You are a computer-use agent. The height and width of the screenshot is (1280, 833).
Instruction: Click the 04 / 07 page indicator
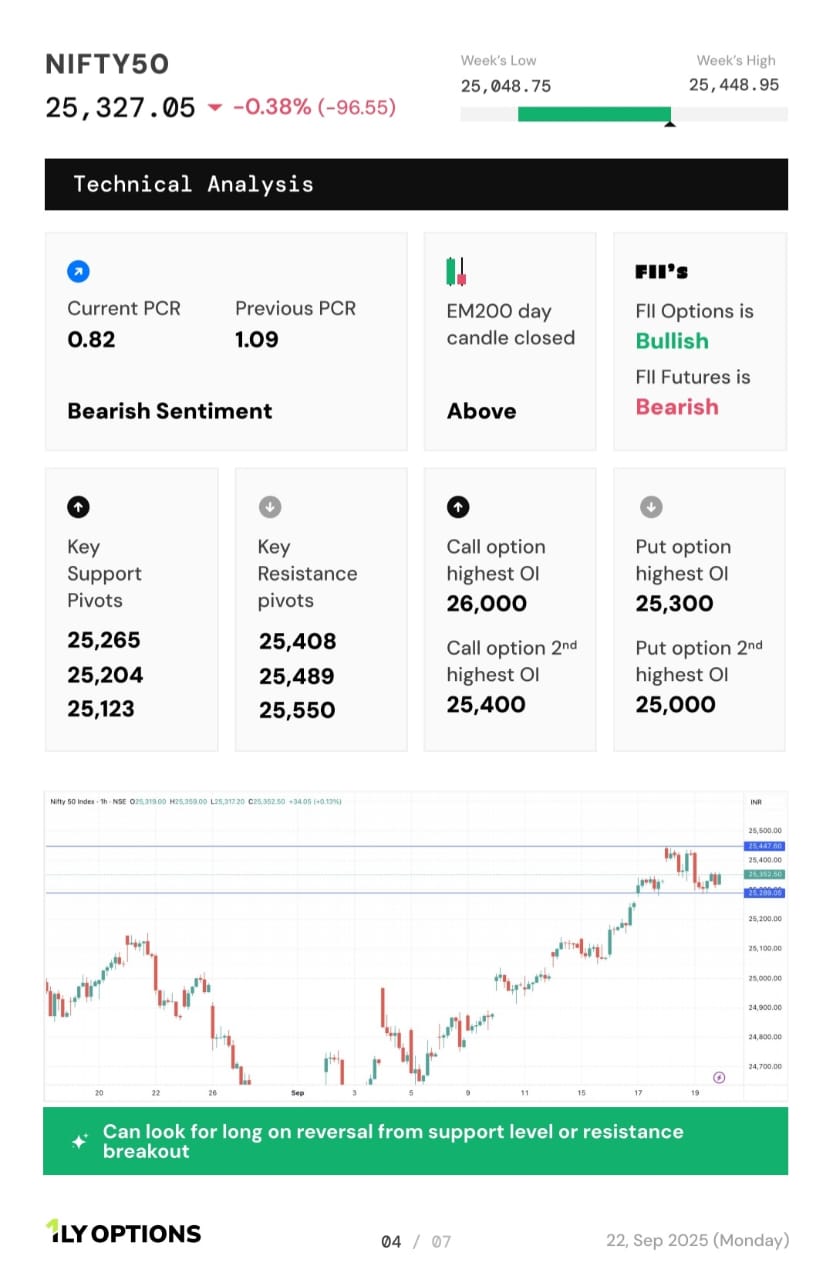click(416, 1241)
